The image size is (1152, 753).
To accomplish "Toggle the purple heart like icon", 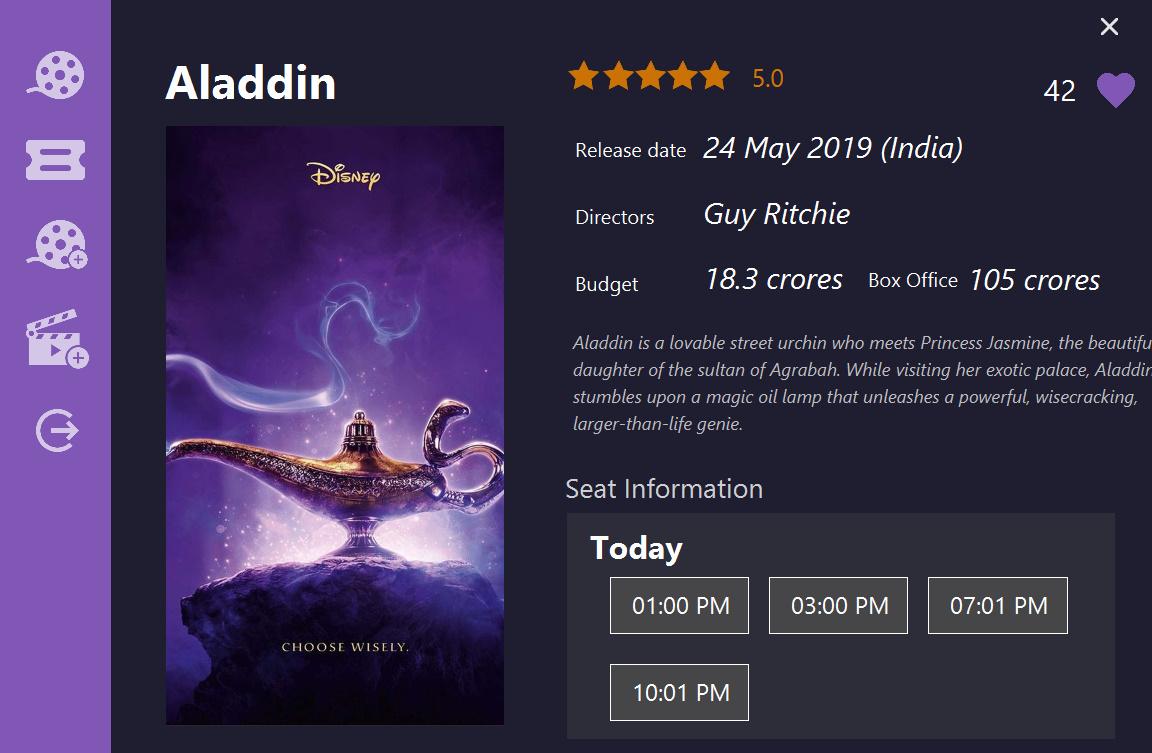I will coord(1116,90).
